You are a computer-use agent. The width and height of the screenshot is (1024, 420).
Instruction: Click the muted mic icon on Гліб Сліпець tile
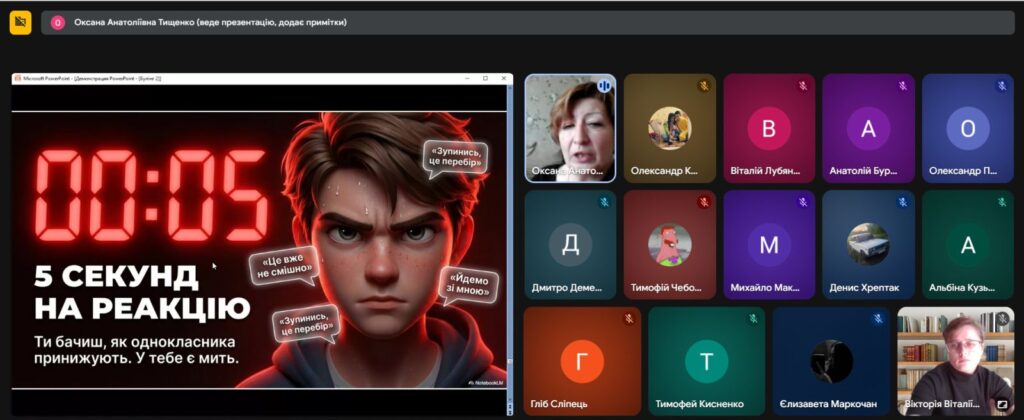[x=629, y=319]
